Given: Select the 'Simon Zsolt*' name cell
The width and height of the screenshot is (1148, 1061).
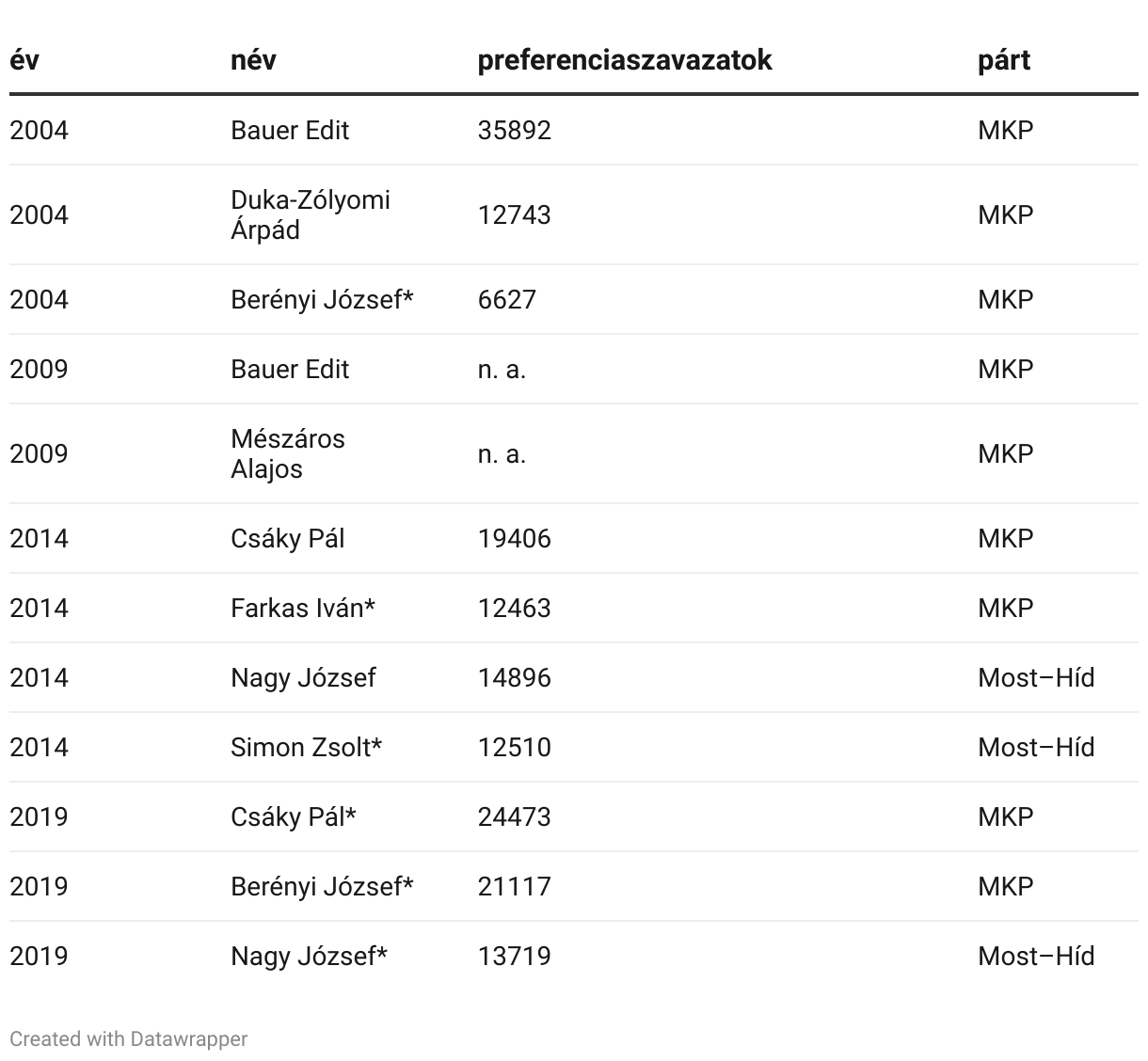Looking at the screenshot, I should (x=306, y=747).
